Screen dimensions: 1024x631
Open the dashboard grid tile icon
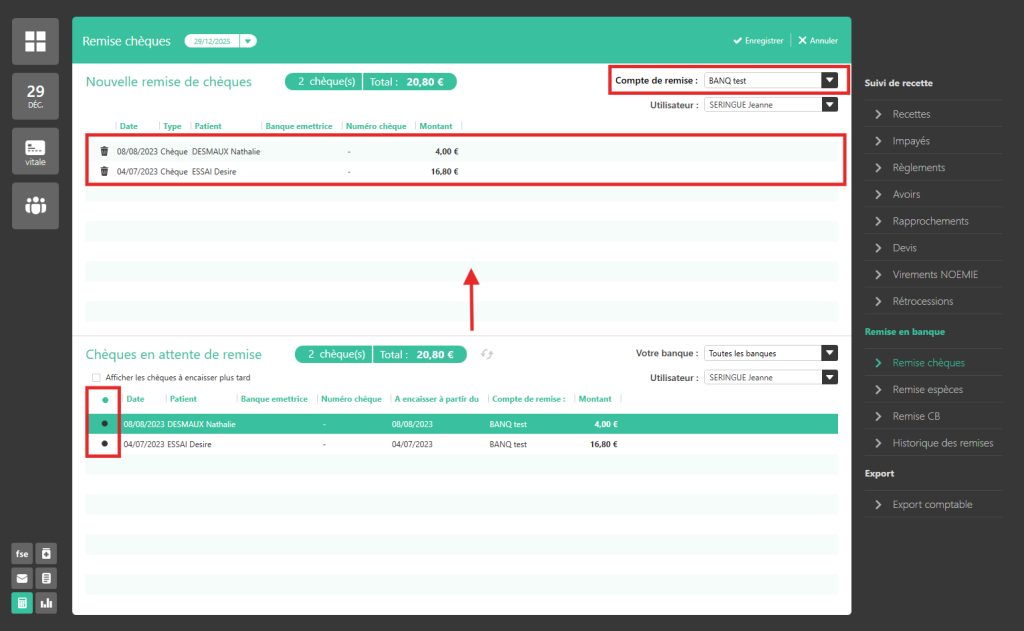coord(35,41)
